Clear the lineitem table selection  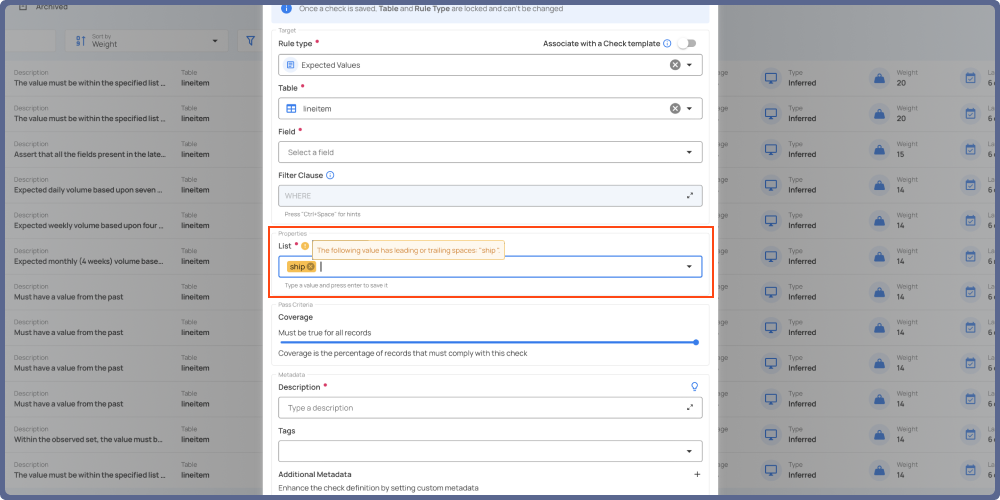(x=675, y=109)
